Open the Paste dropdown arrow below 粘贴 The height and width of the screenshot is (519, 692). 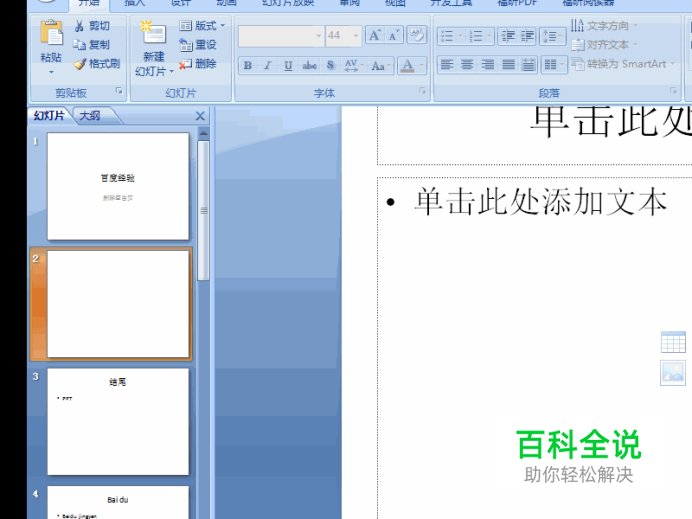51,72
